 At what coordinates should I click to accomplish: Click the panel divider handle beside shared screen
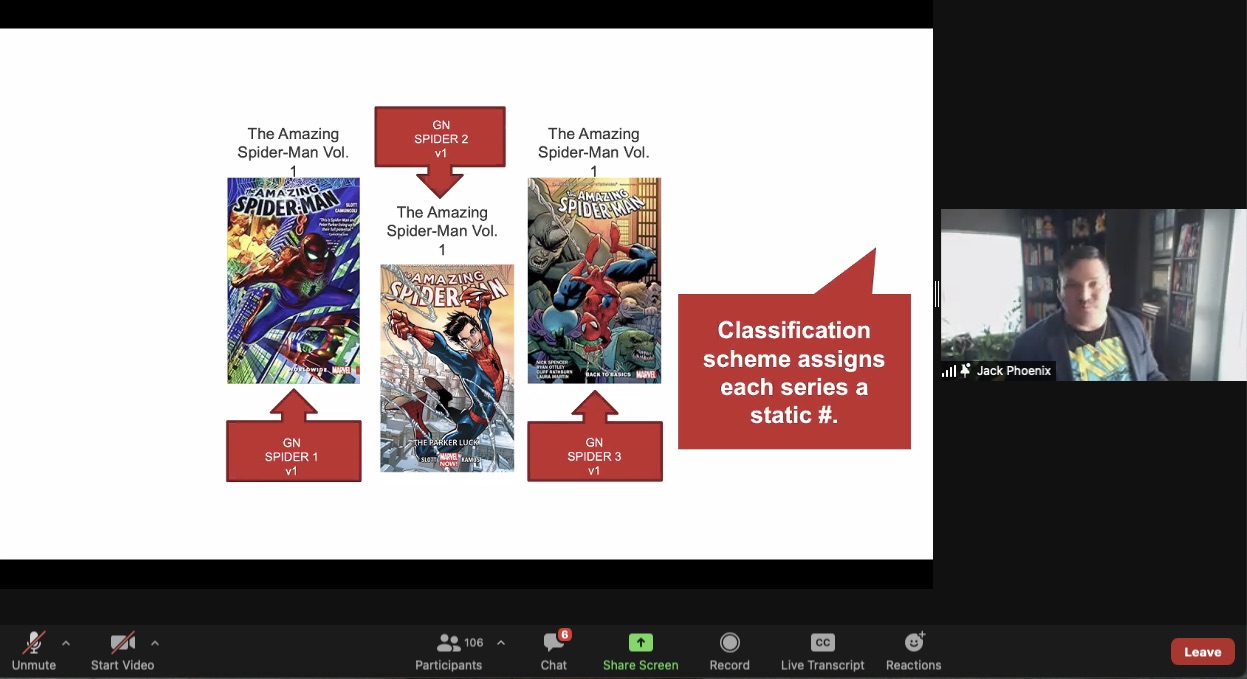point(937,294)
